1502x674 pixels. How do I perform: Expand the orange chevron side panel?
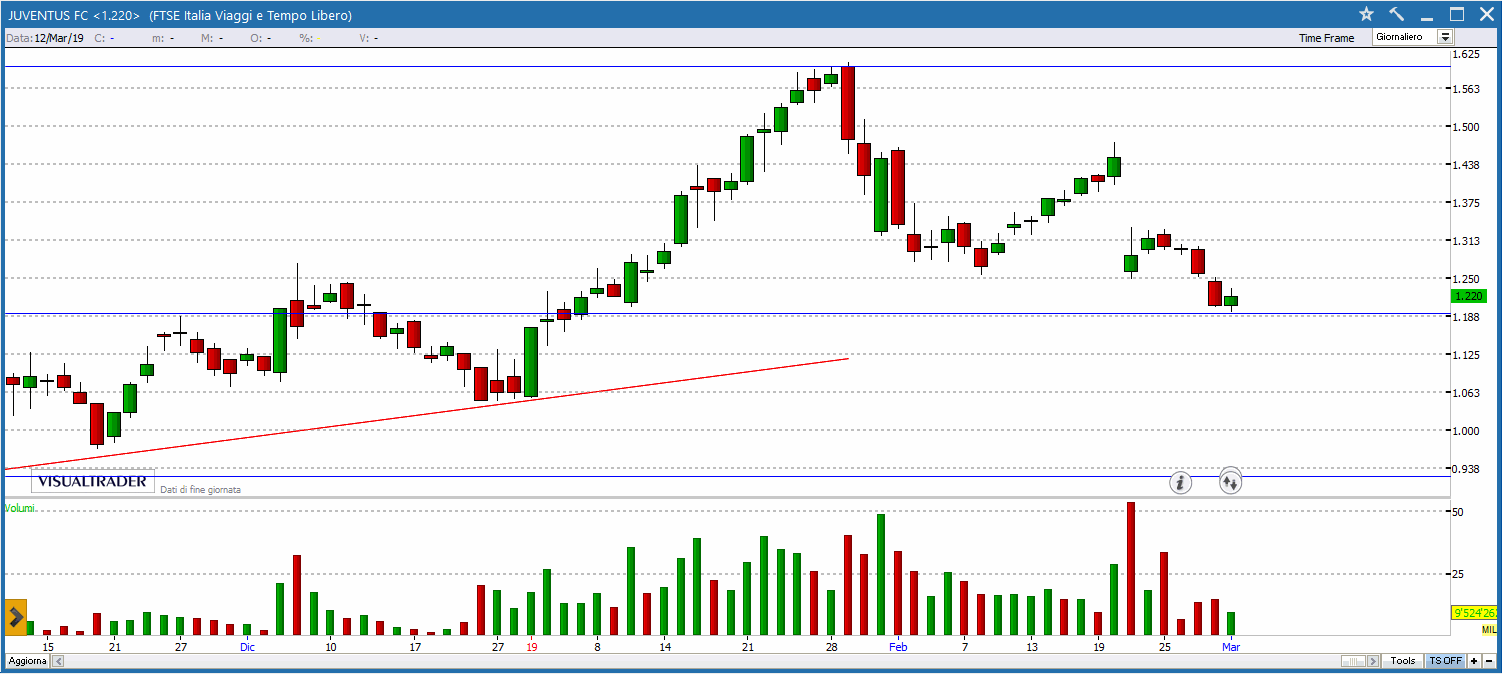[x=15, y=618]
